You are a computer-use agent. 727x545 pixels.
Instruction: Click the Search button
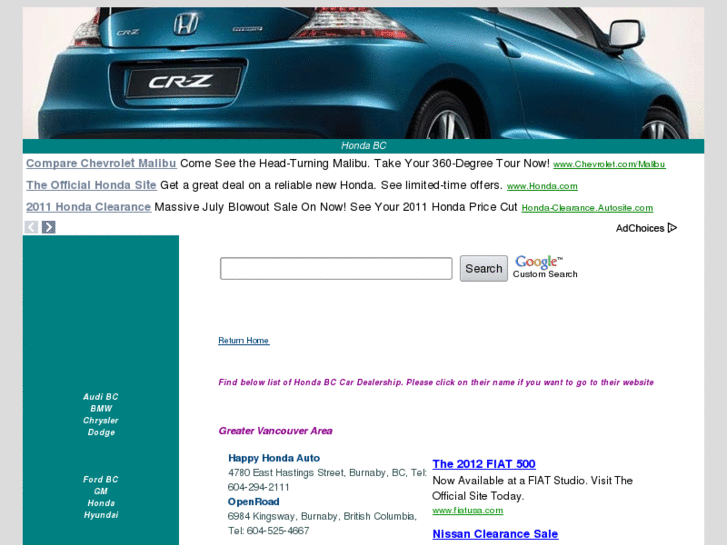point(484,269)
